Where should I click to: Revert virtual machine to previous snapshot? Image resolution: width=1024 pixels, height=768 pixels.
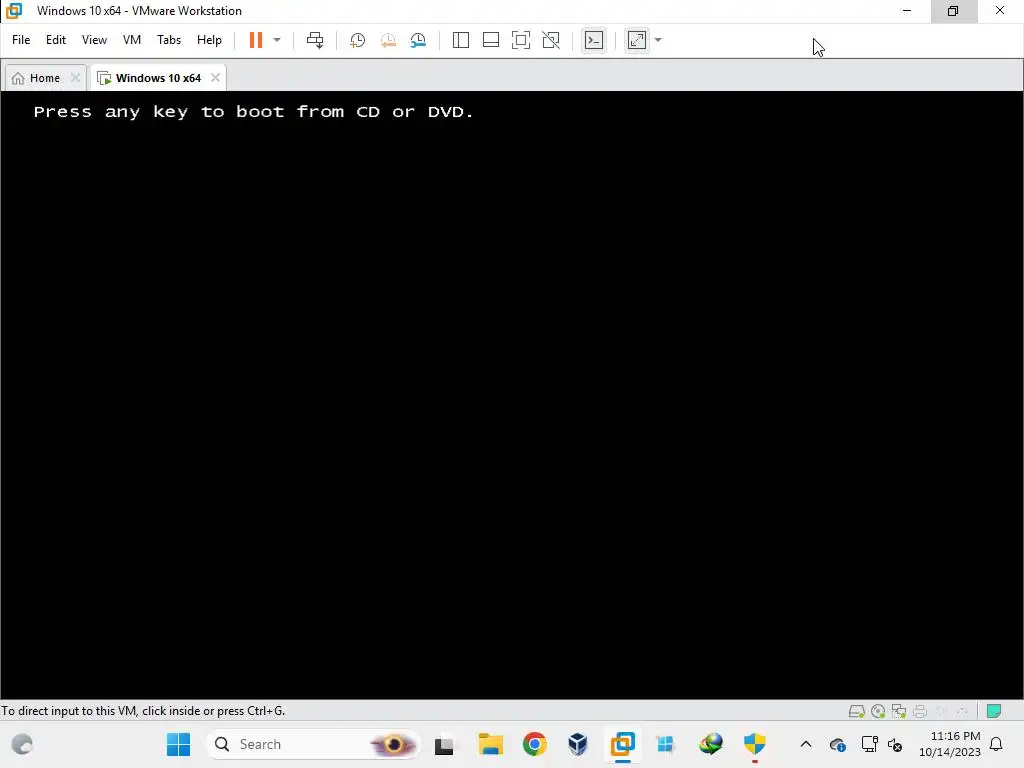click(x=388, y=40)
